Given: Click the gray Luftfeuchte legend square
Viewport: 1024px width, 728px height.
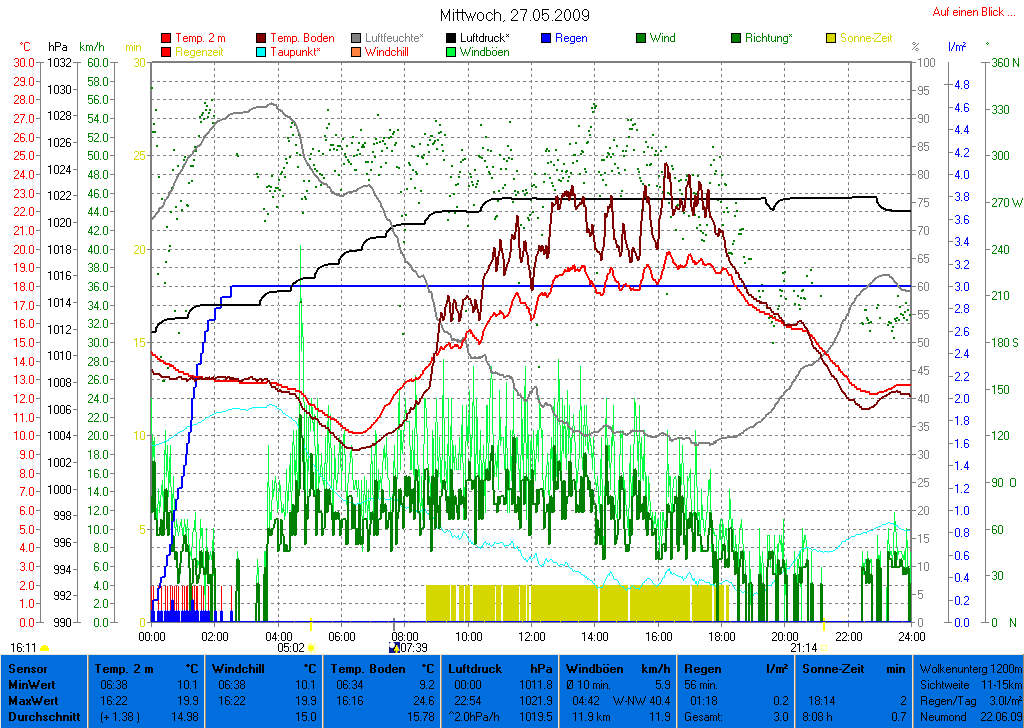Looking at the screenshot, I should pyautogui.click(x=357, y=38).
